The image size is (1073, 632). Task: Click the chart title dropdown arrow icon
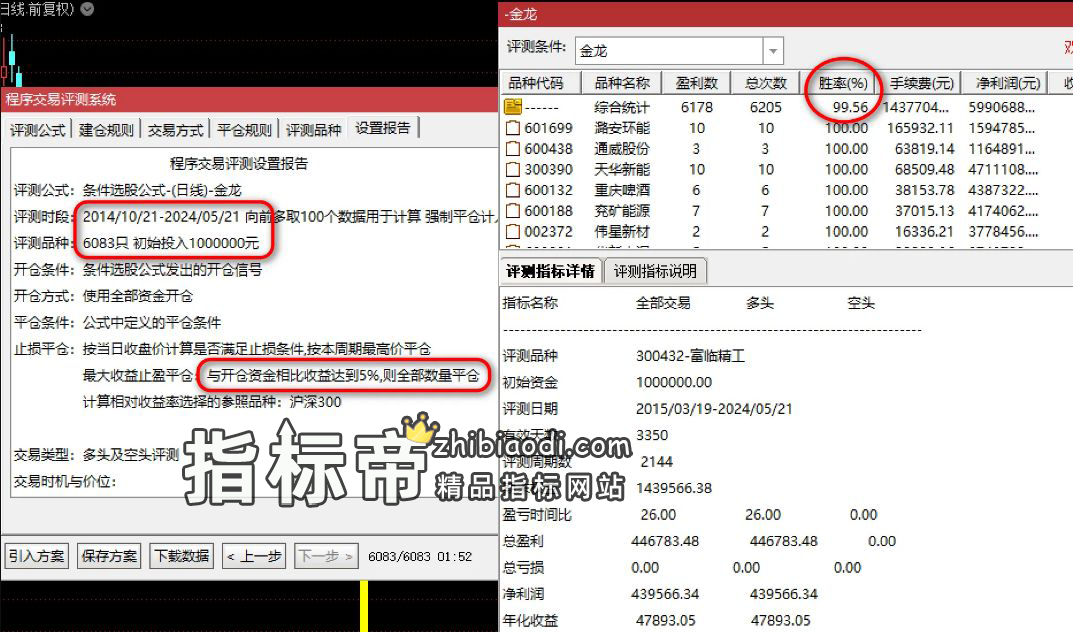coord(88,9)
